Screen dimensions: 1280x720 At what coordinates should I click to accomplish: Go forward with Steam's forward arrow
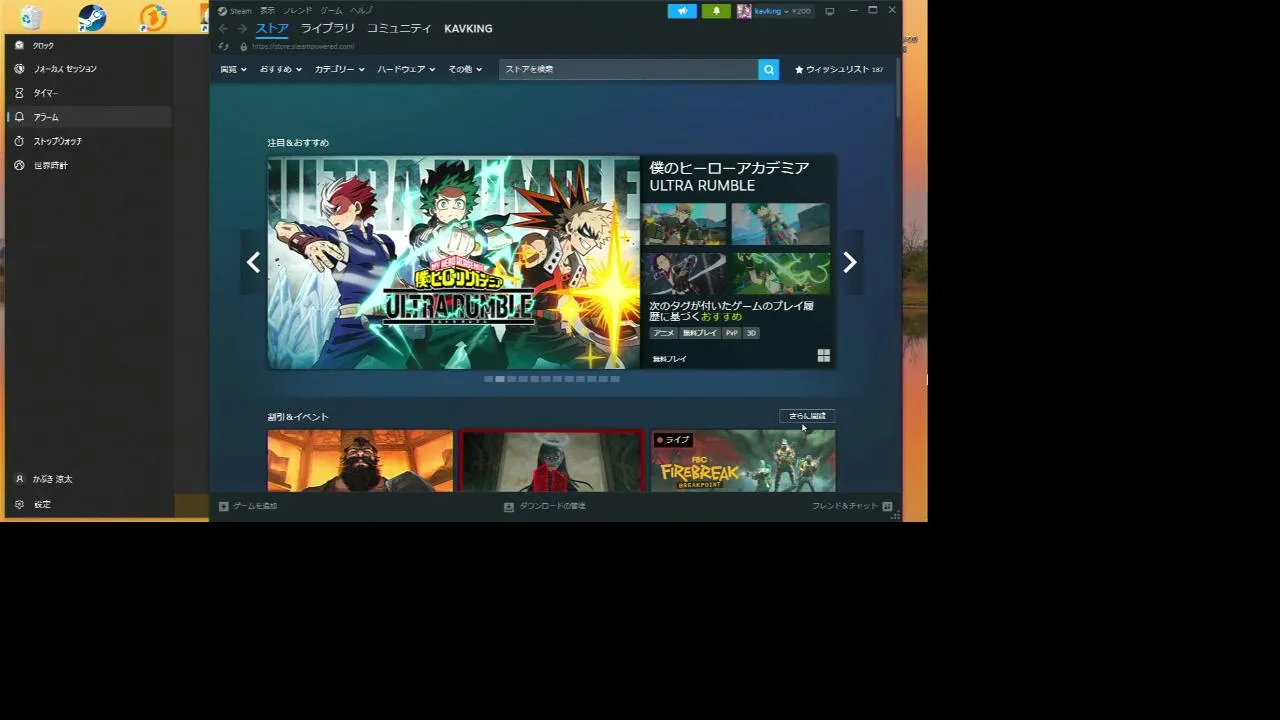(x=242, y=28)
